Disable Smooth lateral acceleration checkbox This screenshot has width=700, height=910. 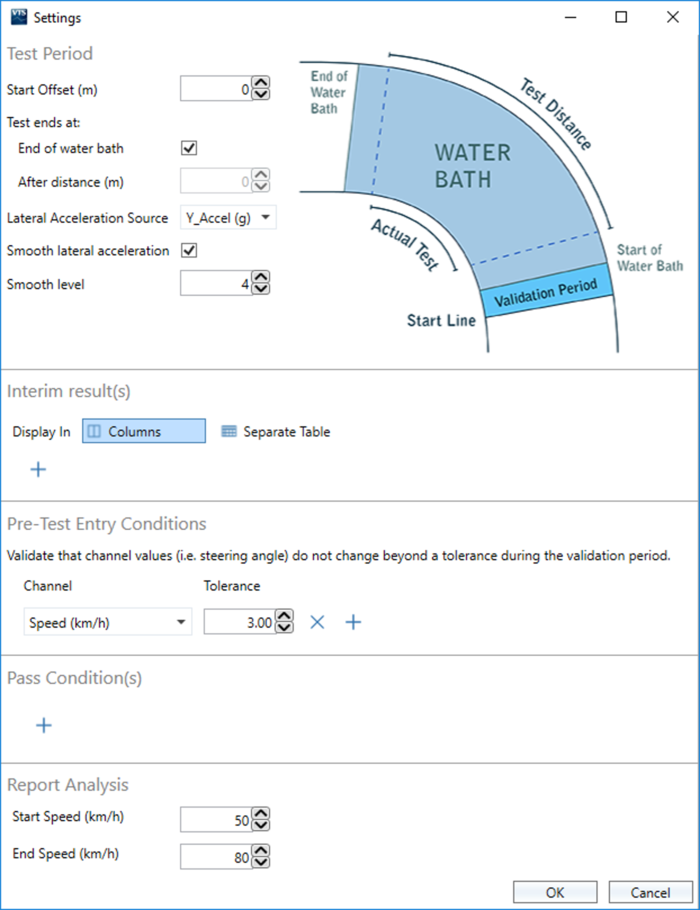[189, 251]
